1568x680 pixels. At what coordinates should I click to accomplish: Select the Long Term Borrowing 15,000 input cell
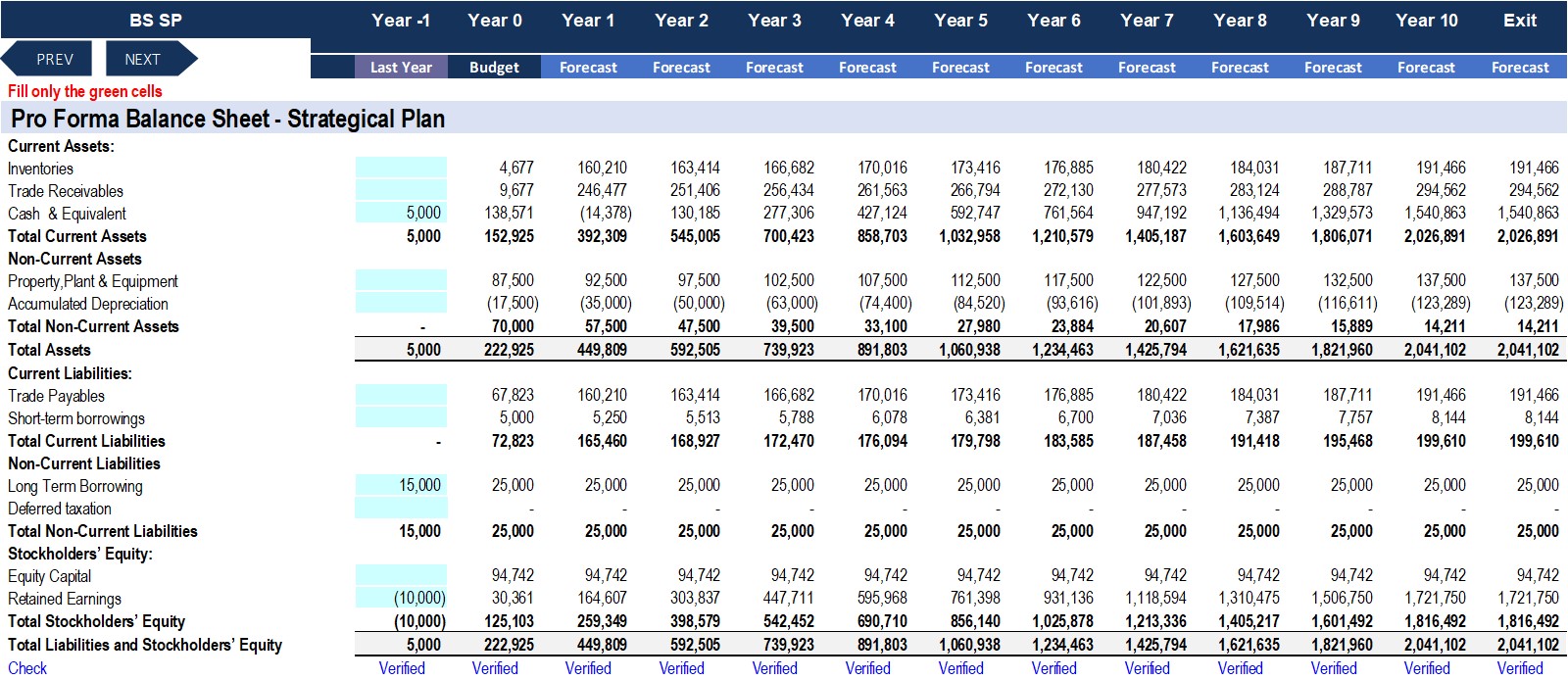[401, 485]
